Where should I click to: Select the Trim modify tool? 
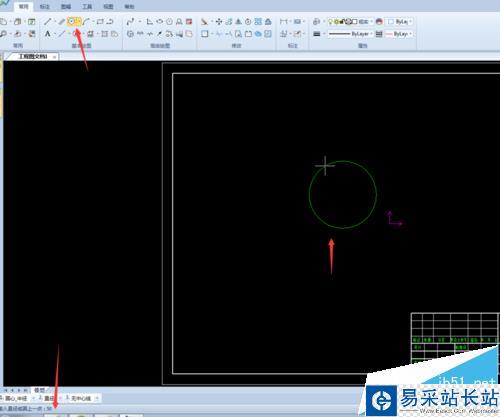coord(219,34)
